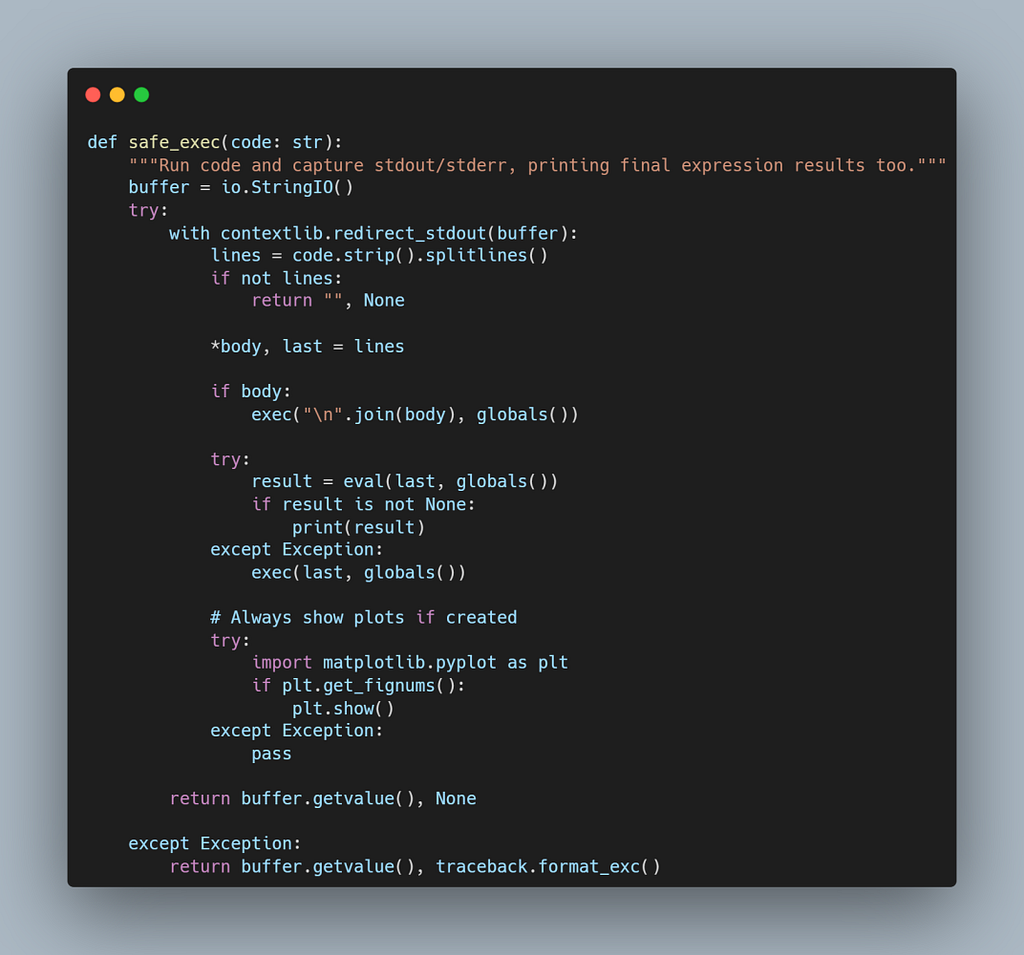
Task: Click the green maximize dot
Action: point(141,95)
